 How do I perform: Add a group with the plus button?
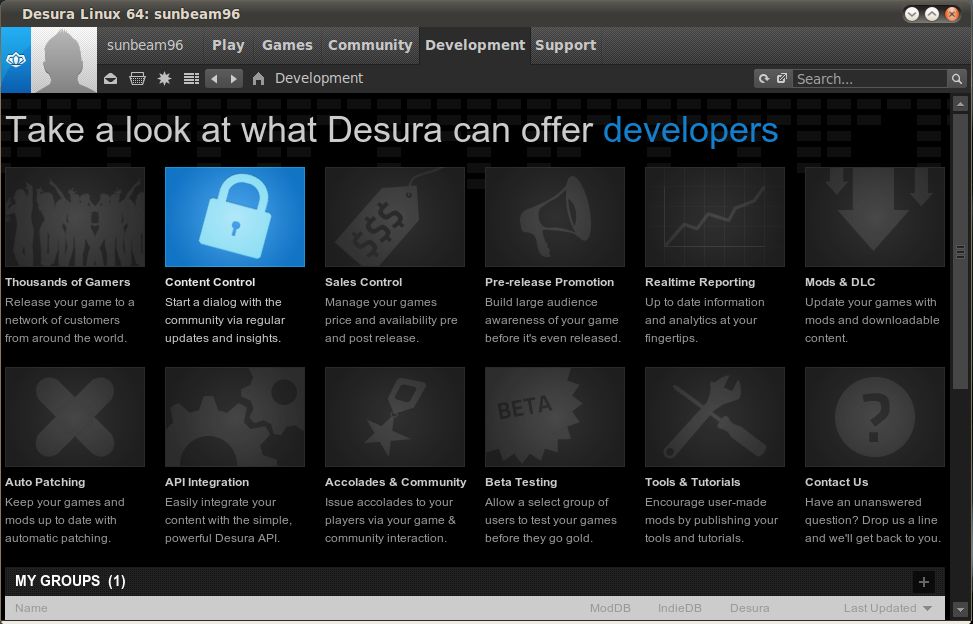[923, 582]
